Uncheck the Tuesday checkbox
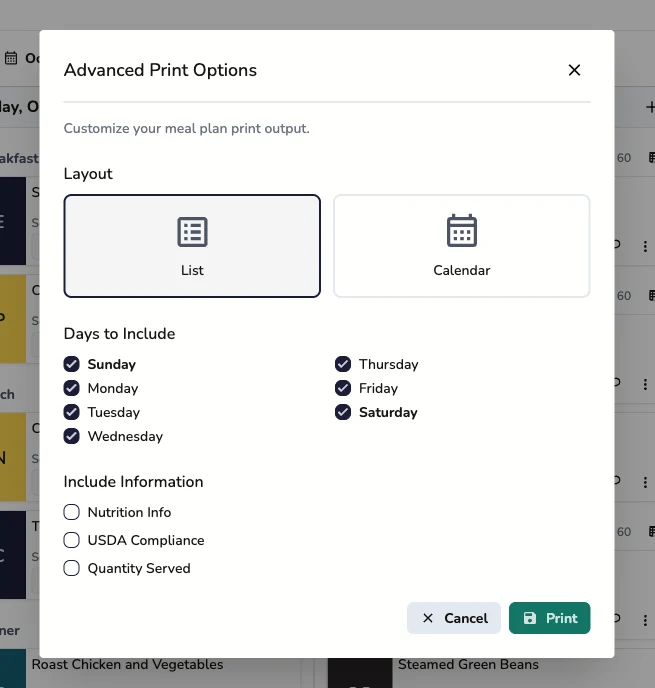 tap(72, 412)
